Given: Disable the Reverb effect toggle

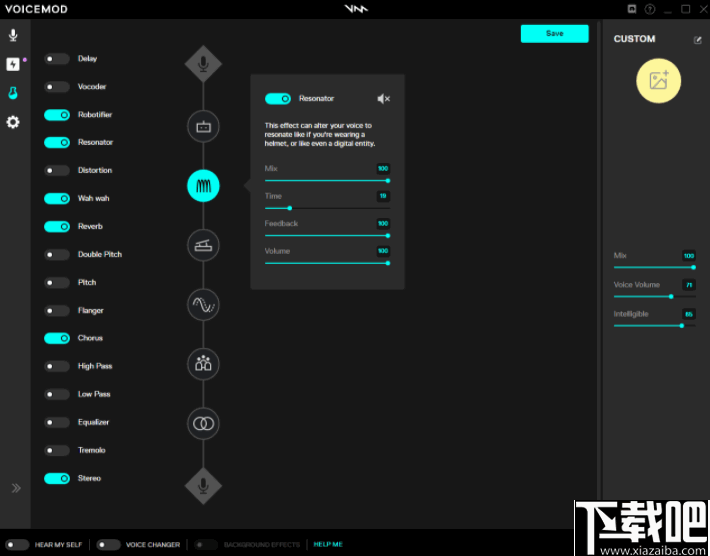Looking at the screenshot, I should (x=57, y=226).
